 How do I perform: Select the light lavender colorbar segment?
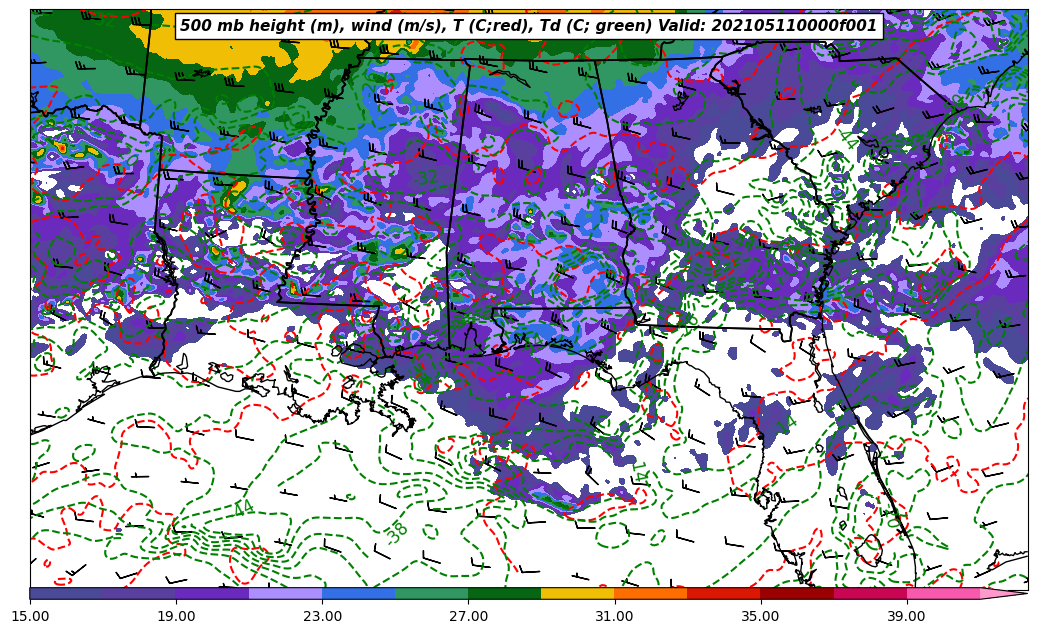tap(286, 593)
